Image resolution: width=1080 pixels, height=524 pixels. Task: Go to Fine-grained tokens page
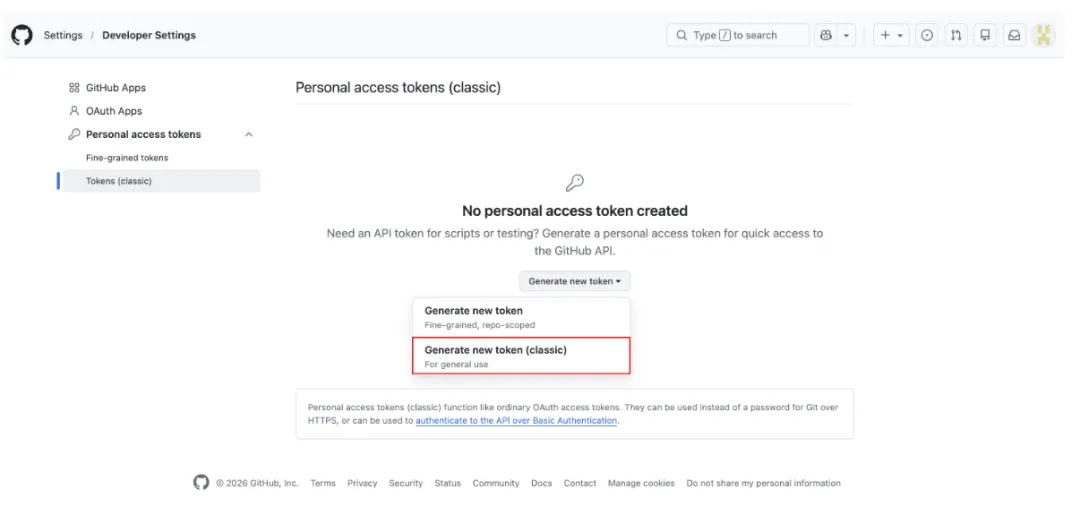point(127,158)
